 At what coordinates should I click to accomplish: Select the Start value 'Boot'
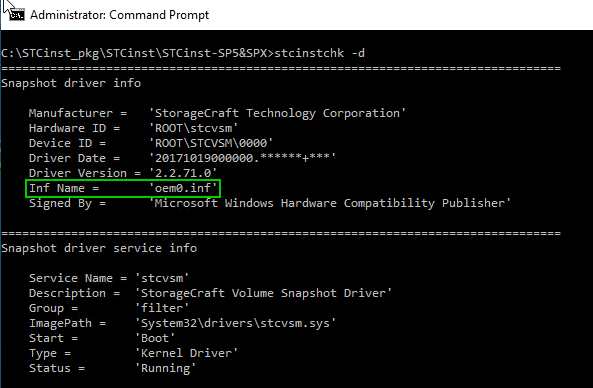point(155,338)
